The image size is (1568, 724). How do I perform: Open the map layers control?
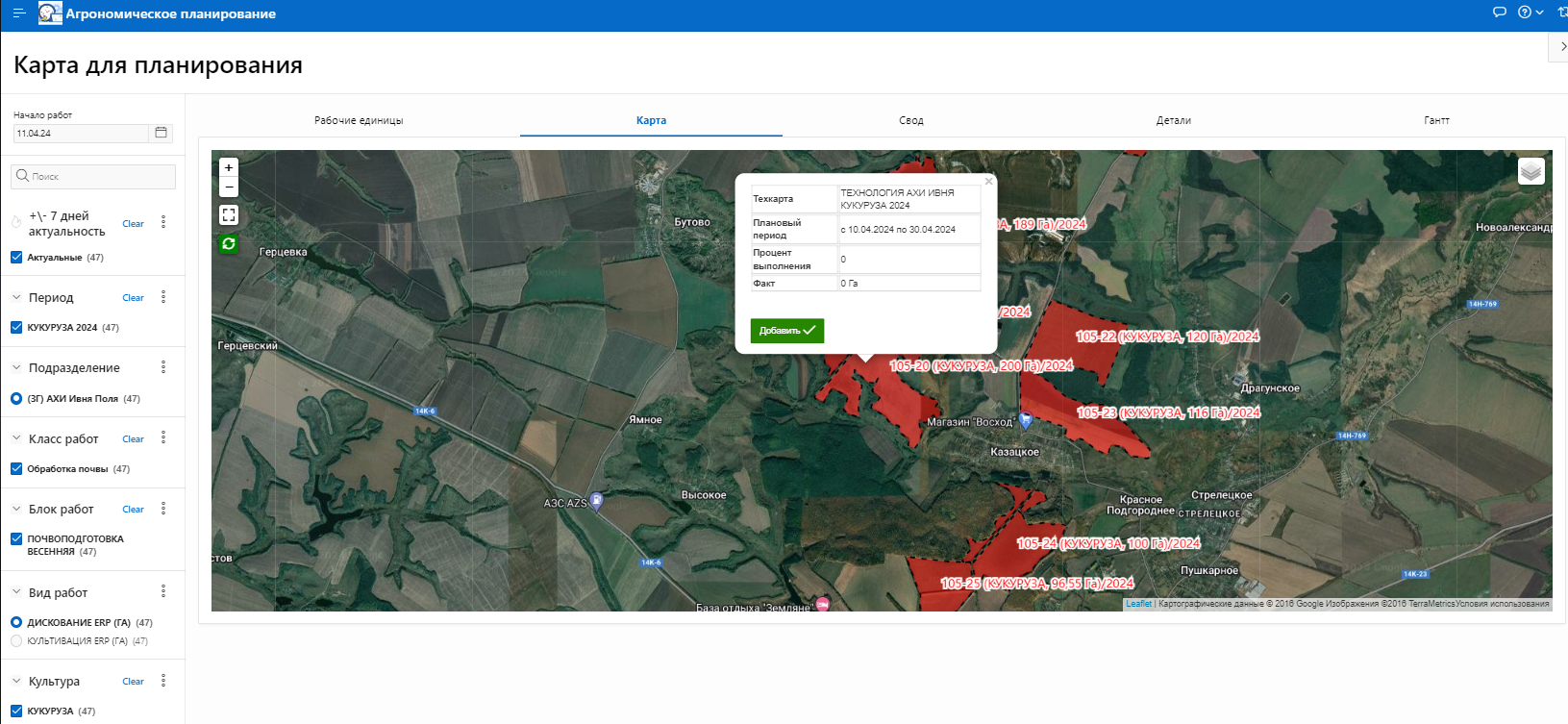click(1531, 171)
